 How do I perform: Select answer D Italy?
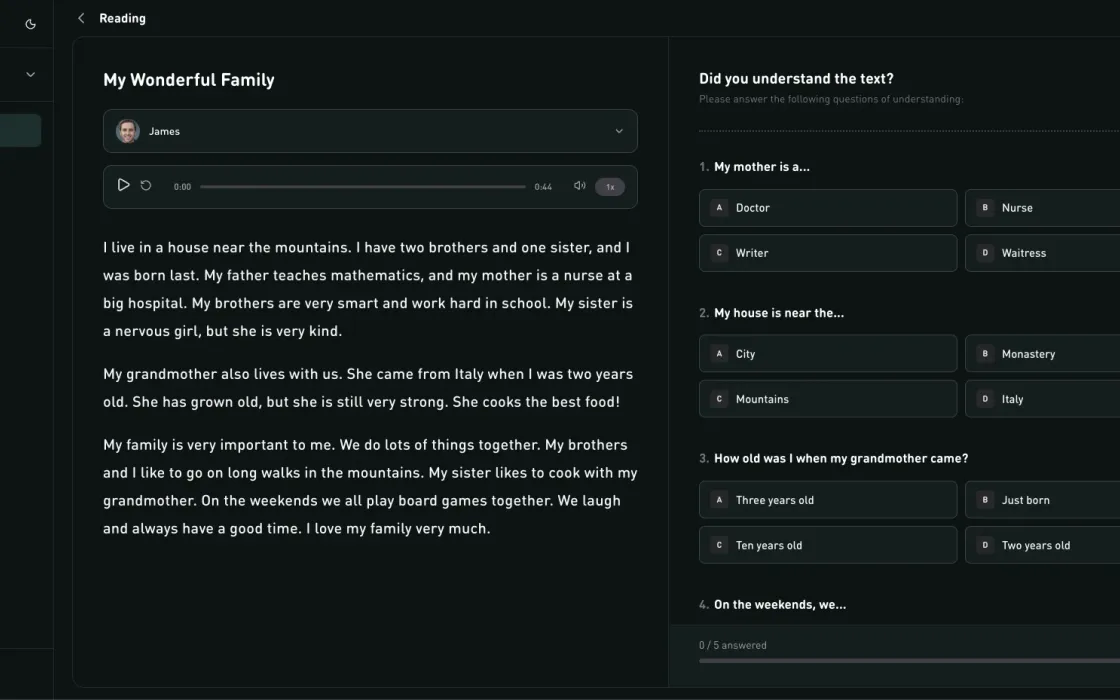[x=1043, y=399]
